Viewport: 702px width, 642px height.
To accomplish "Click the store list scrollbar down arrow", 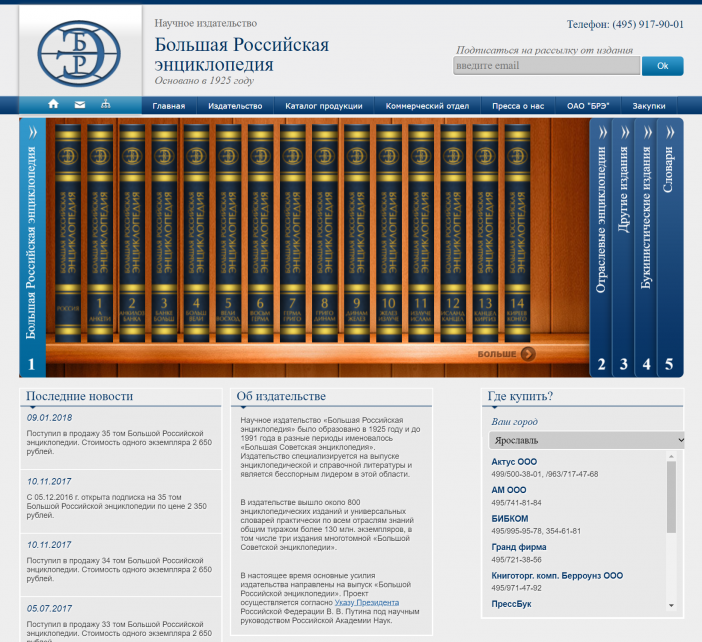I will (x=671, y=606).
